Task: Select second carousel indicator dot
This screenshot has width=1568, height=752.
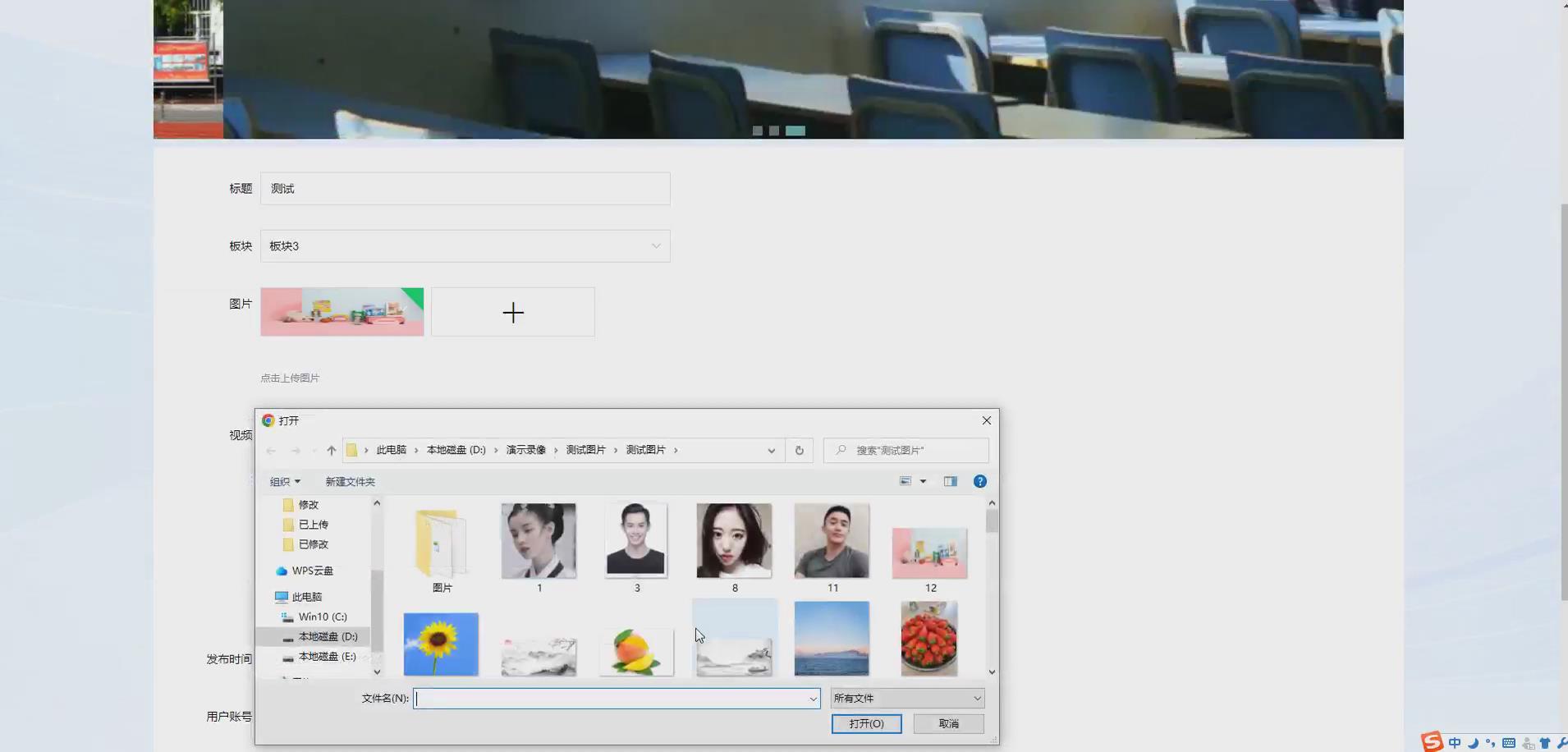Action: [774, 131]
